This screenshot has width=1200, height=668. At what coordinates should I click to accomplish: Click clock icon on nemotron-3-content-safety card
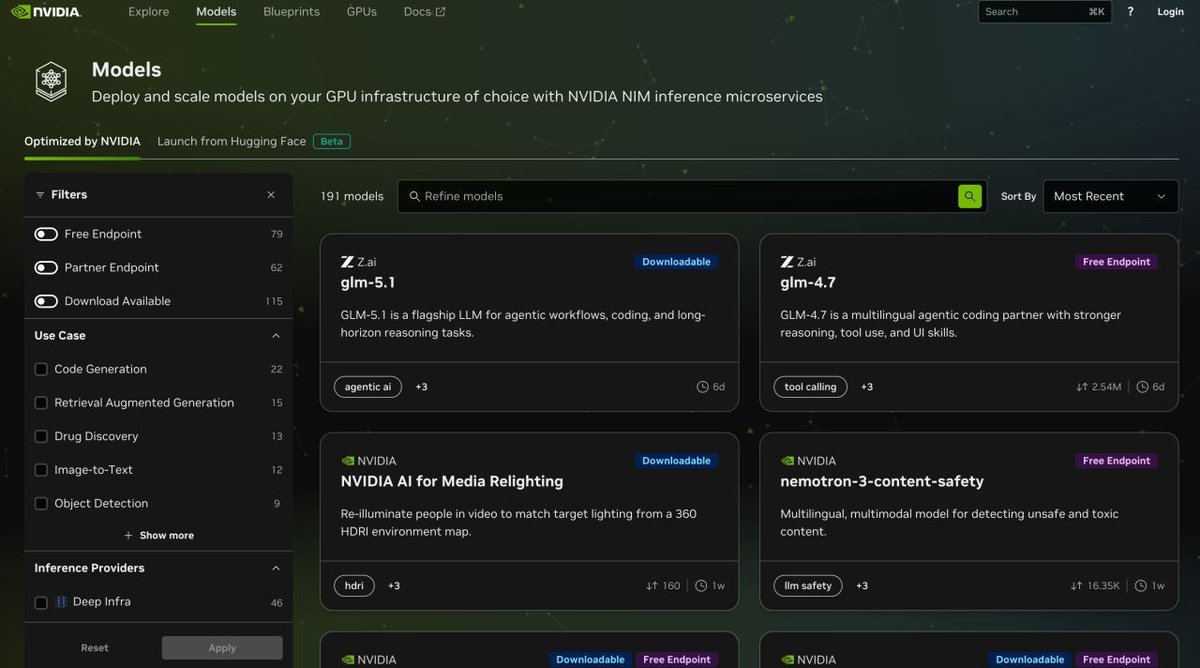(1142, 586)
